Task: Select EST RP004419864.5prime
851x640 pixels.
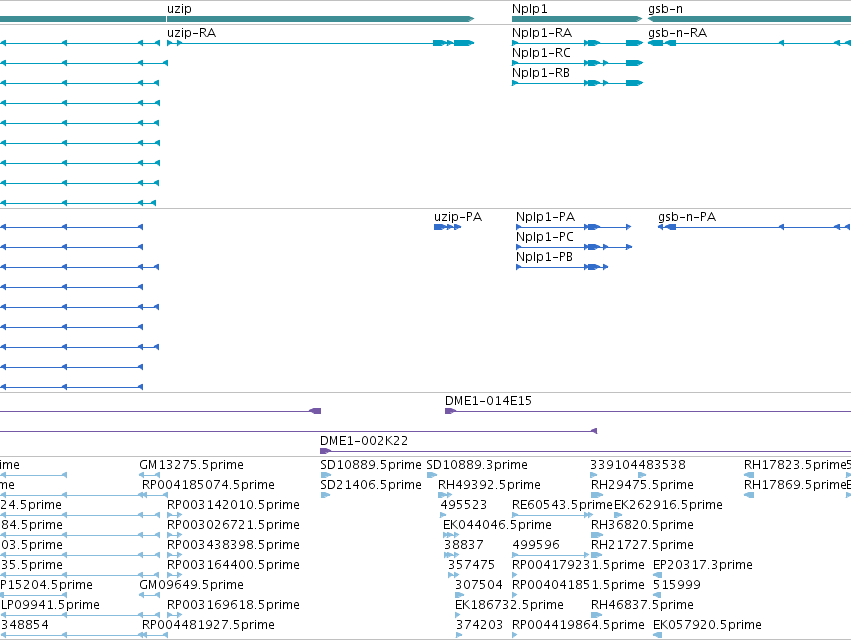Action: (579, 625)
